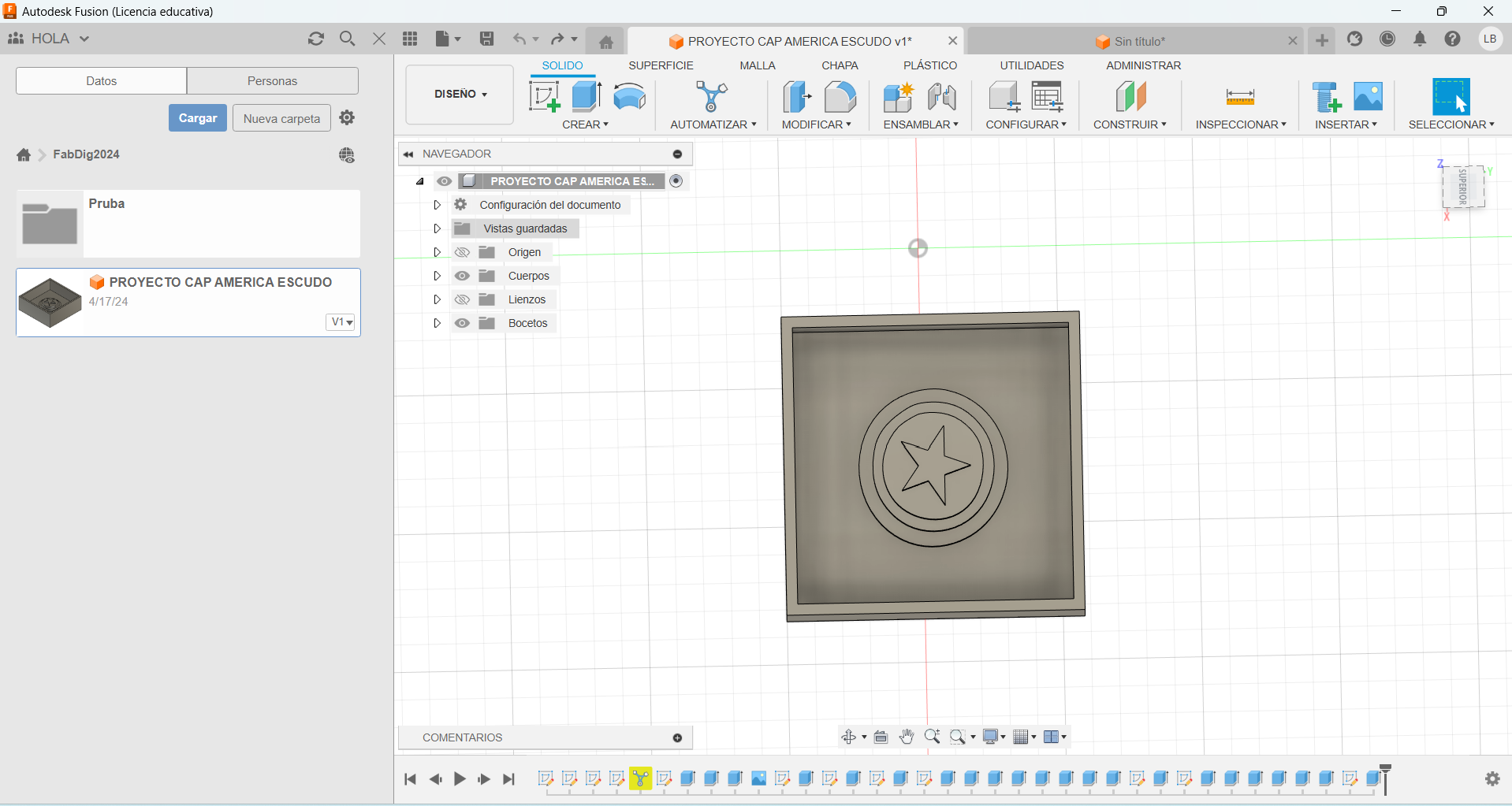Viewport: 1512px width, 806px height.
Task: Click the Insert derive icon
Action: point(1326,97)
